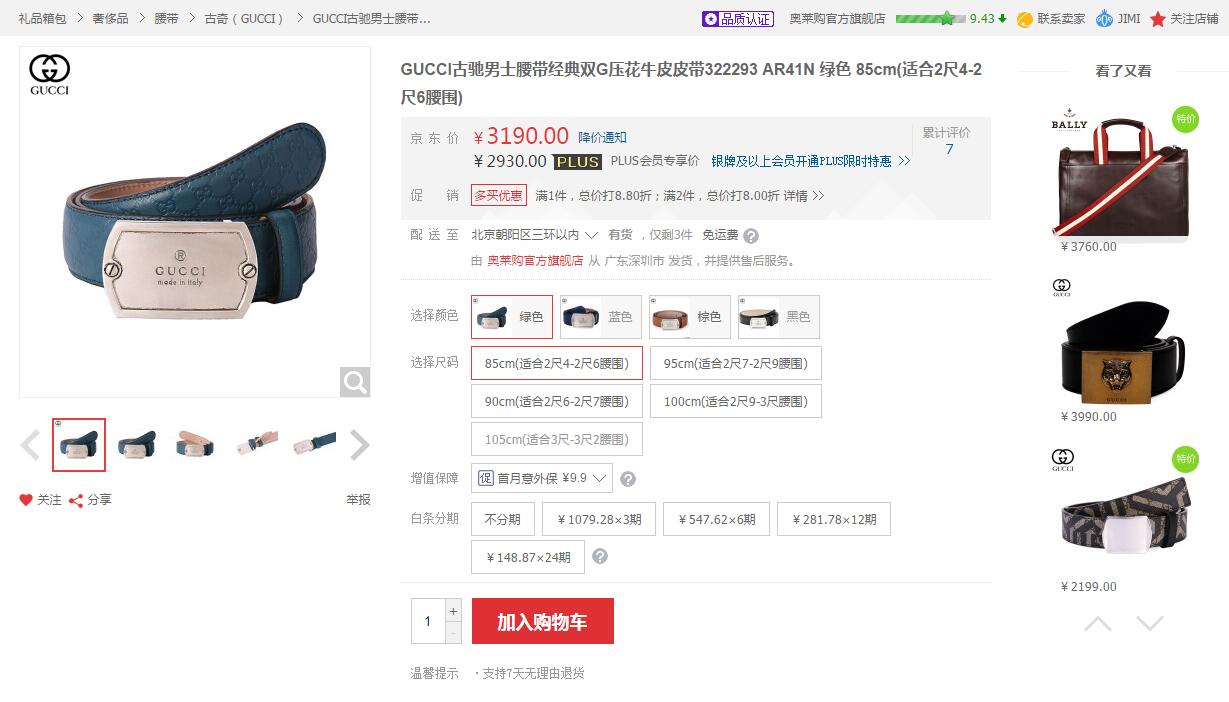Increase quantity with plus stepper

click(453, 610)
